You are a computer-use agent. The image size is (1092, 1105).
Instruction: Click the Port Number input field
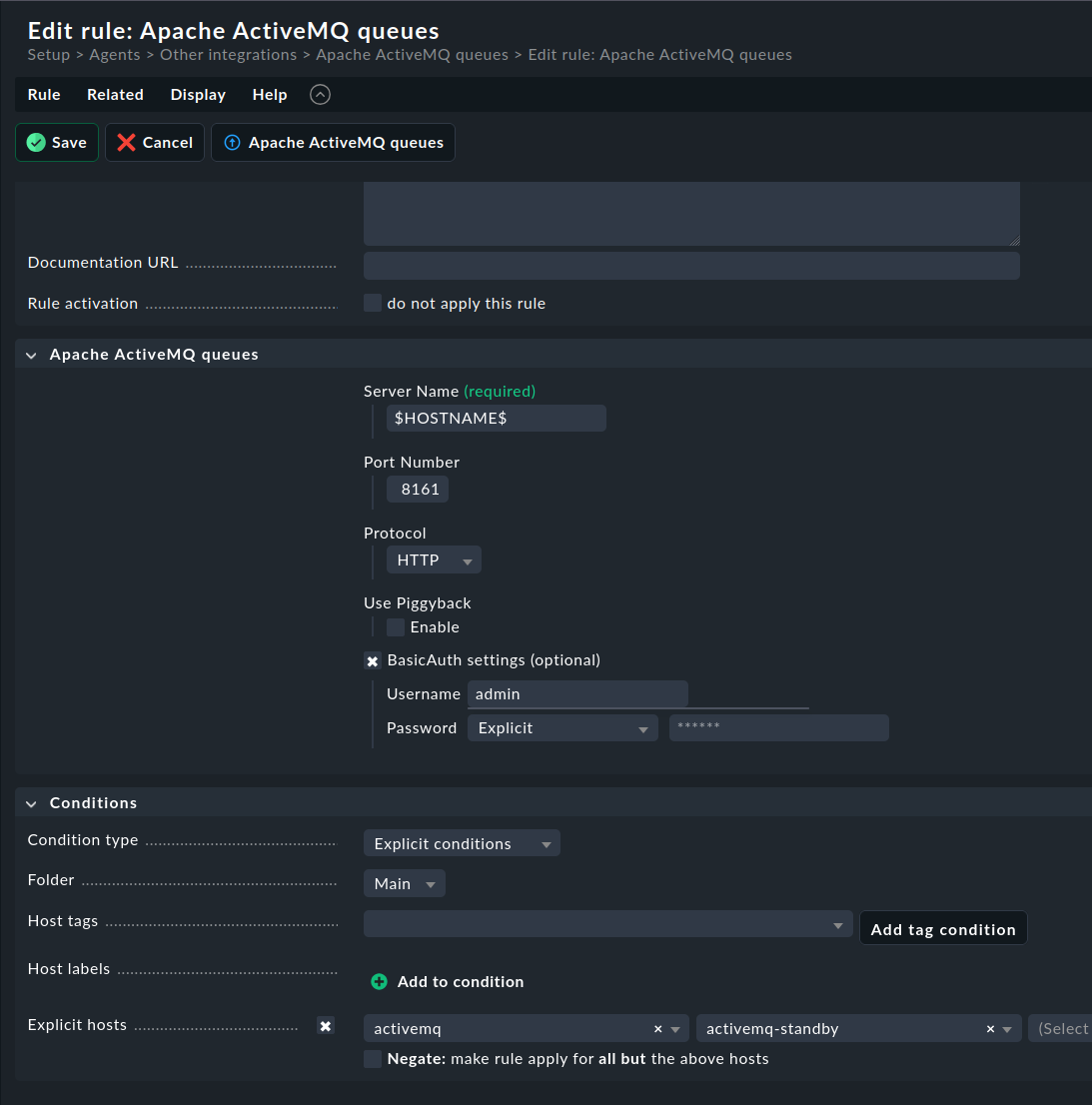(417, 489)
